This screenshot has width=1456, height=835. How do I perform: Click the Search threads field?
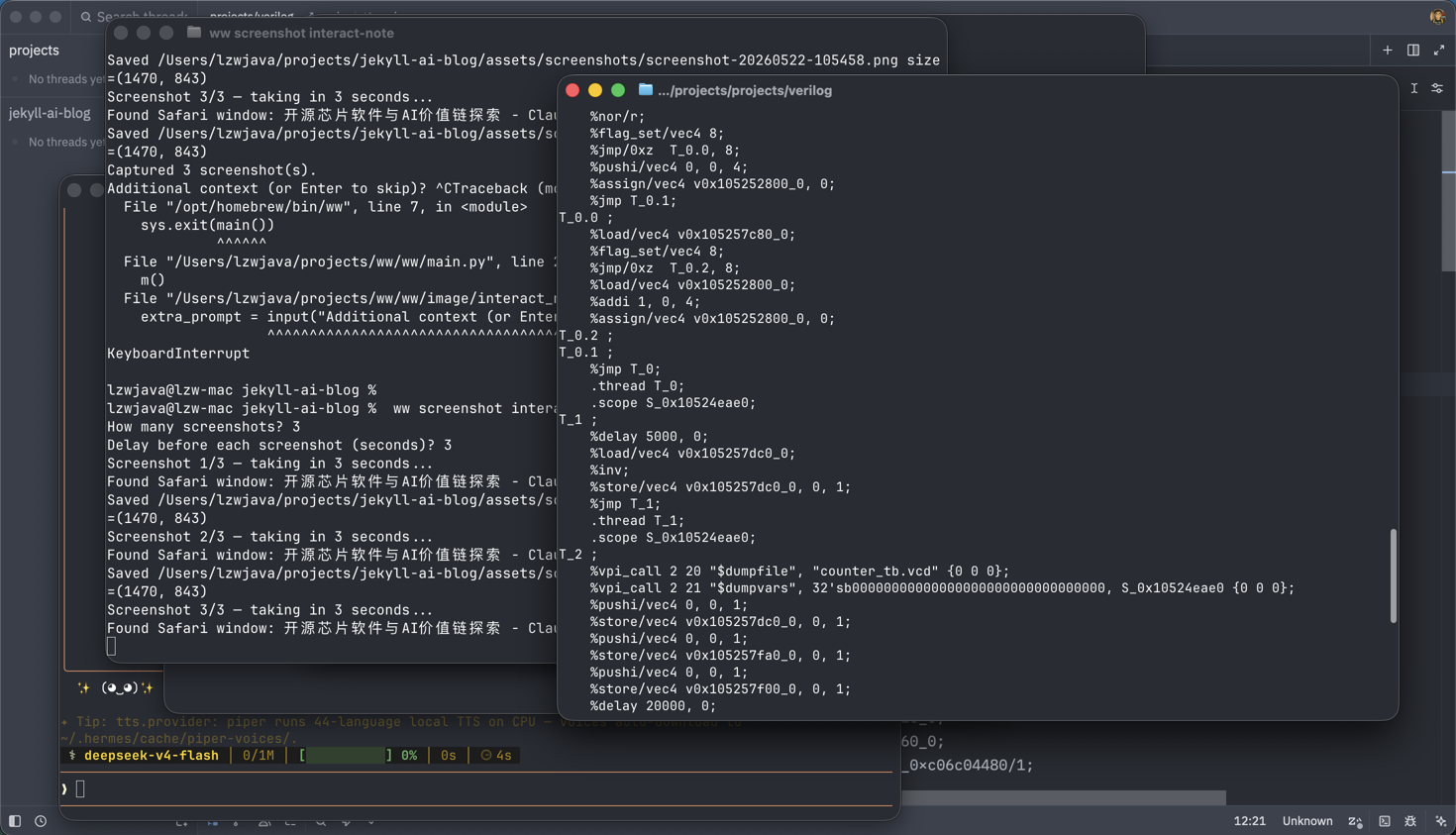point(142,17)
